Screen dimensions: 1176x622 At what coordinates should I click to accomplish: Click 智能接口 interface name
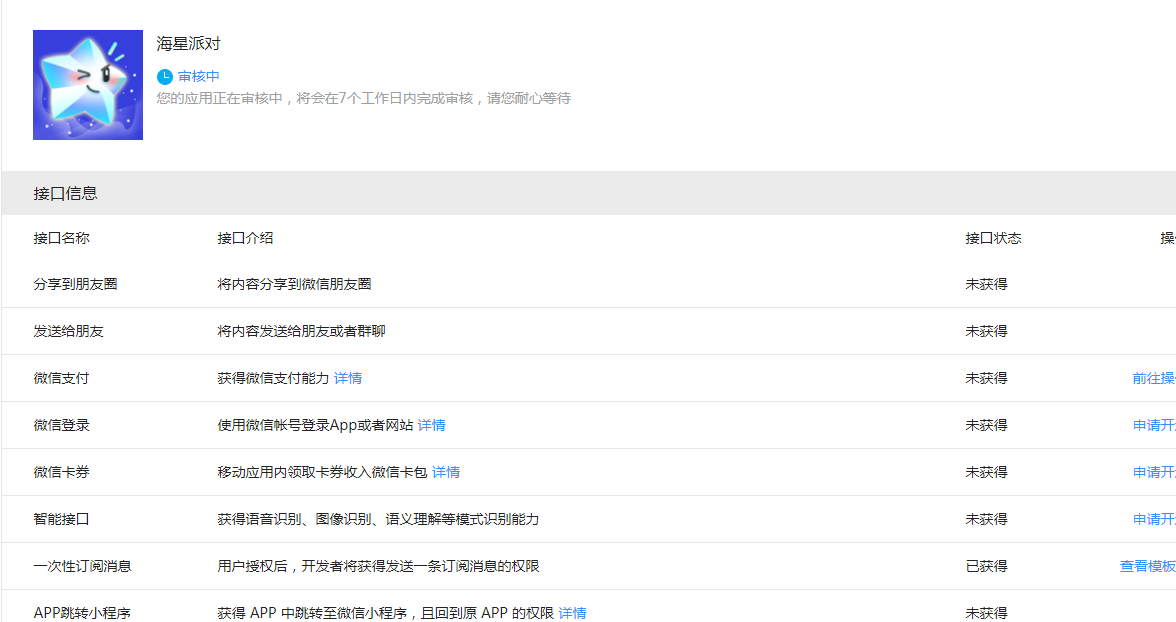[x=62, y=519]
